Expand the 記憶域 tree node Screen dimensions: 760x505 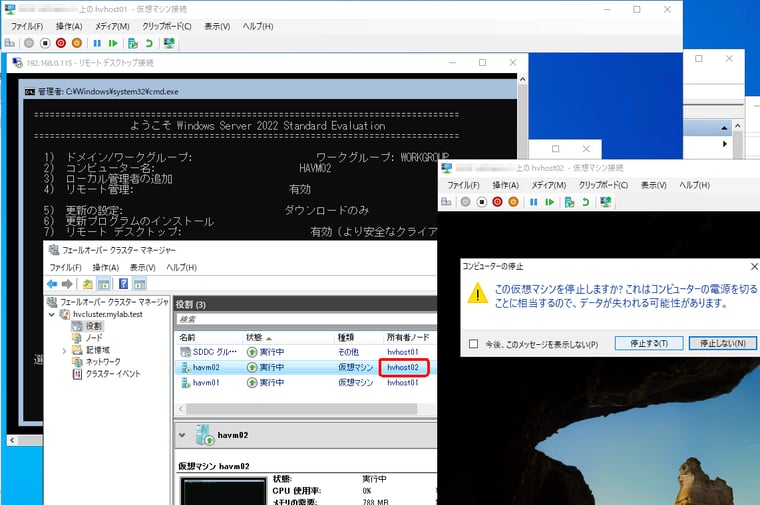pyautogui.click(x=64, y=350)
